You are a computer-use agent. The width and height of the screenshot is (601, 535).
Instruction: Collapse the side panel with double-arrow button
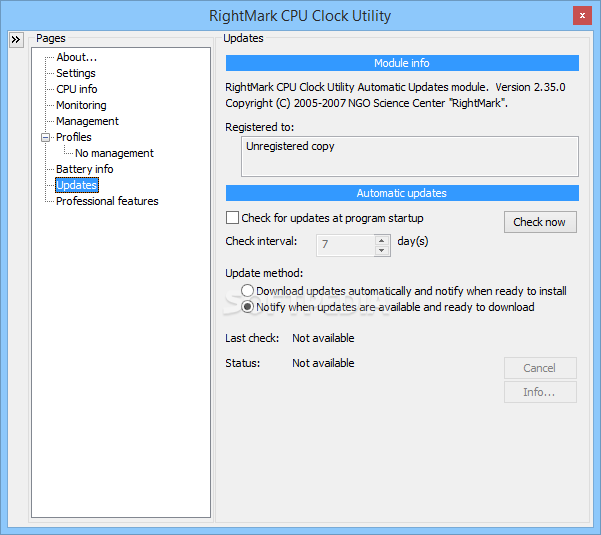pyautogui.click(x=16, y=39)
